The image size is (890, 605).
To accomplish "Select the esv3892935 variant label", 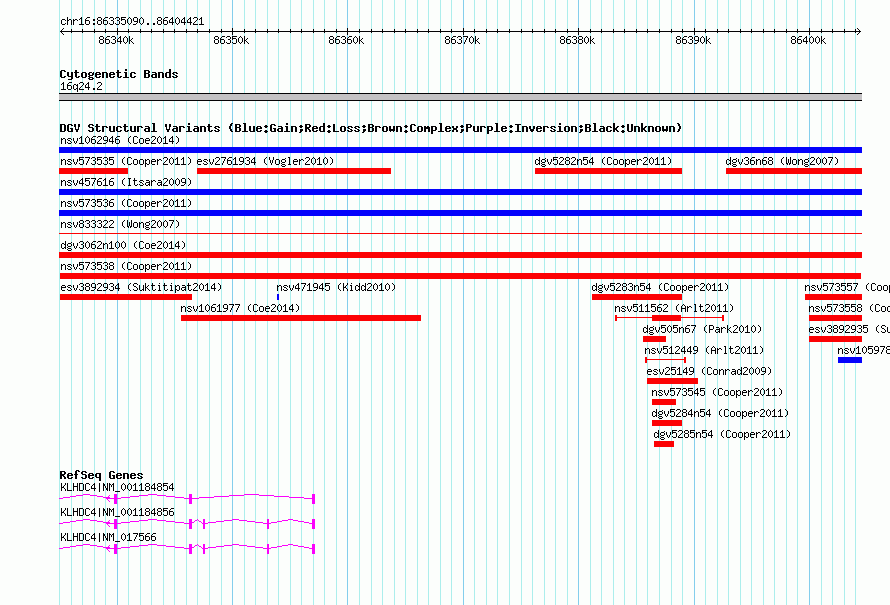I will (x=849, y=329).
